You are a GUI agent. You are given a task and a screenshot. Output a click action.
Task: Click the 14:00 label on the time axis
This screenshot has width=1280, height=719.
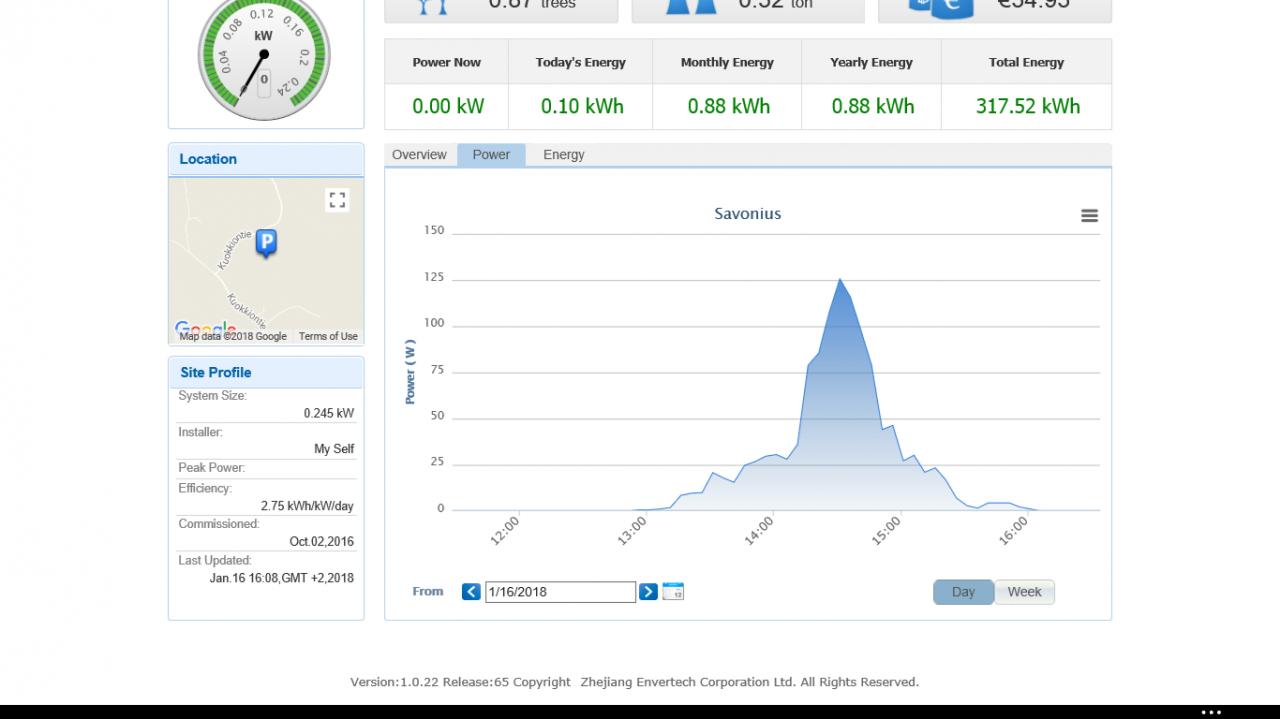[758, 531]
